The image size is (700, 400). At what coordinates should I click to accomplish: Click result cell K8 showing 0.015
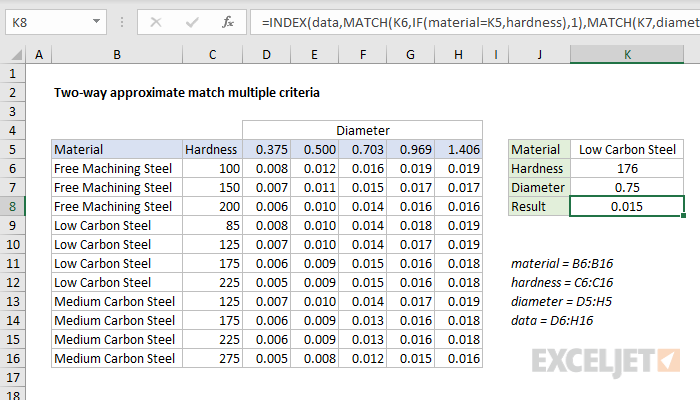click(x=627, y=206)
